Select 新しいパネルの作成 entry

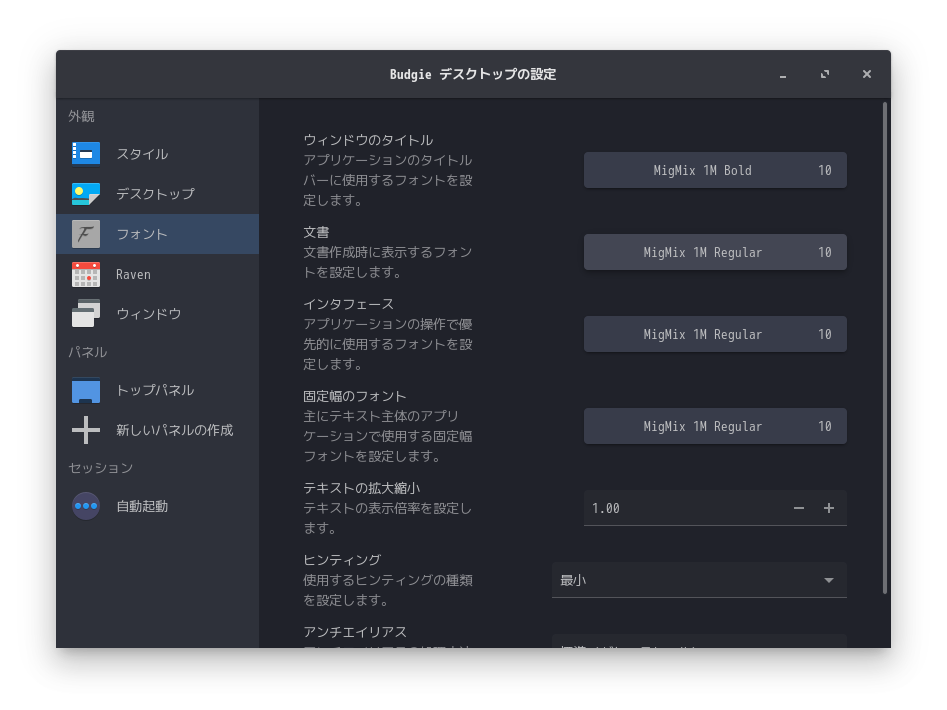(x=158, y=430)
